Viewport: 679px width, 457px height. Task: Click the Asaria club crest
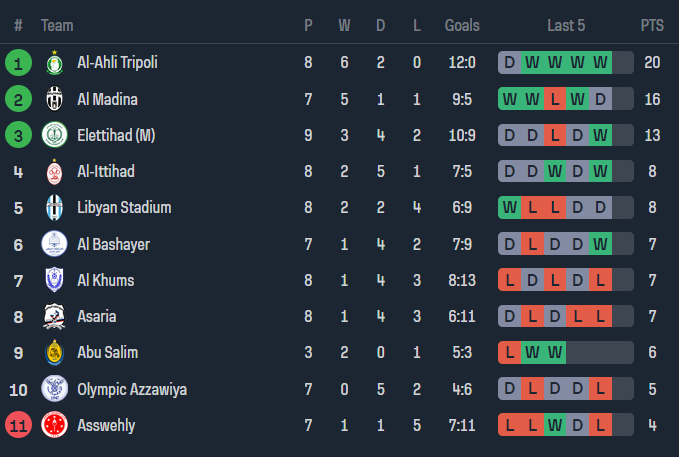54,317
